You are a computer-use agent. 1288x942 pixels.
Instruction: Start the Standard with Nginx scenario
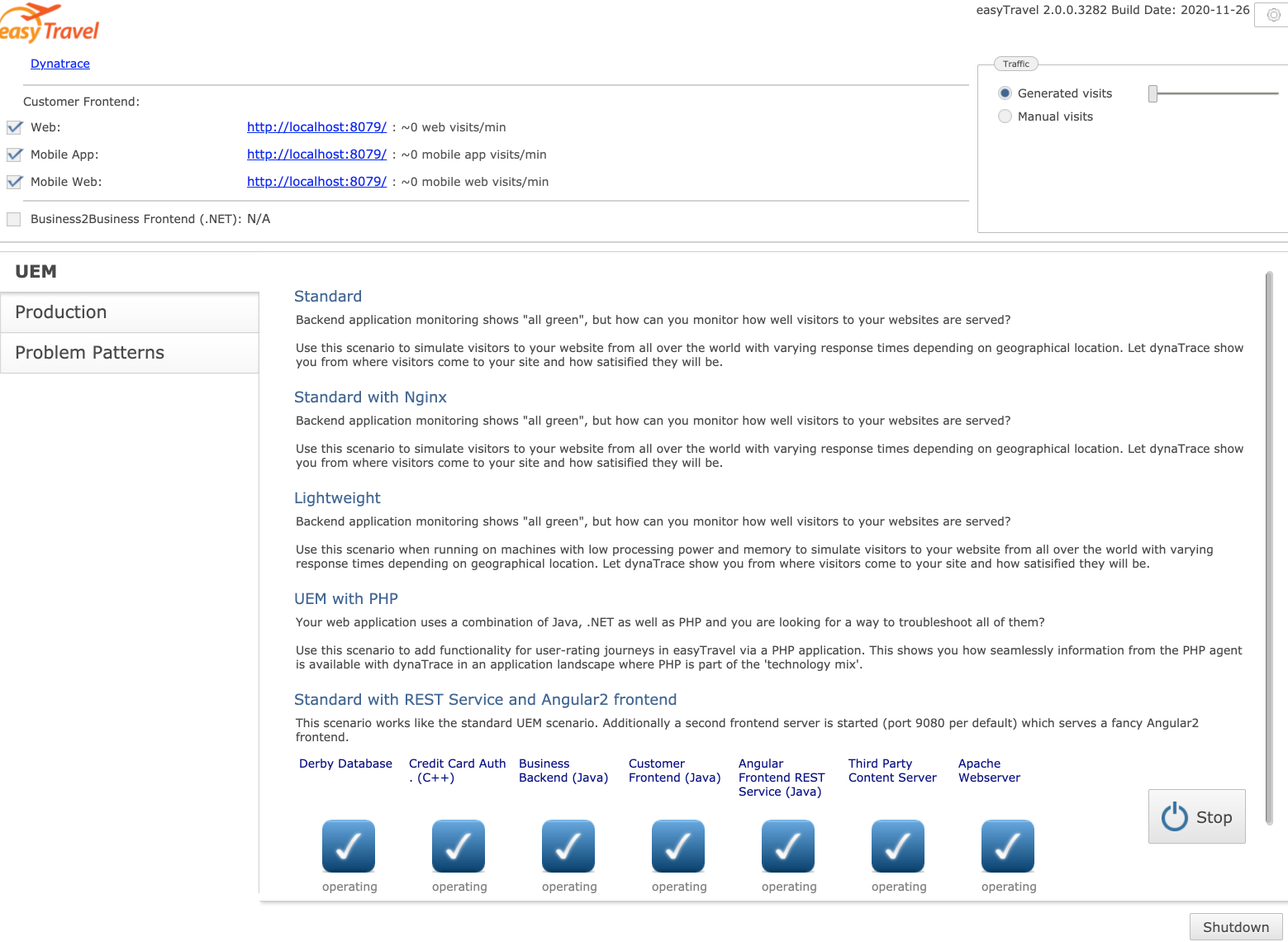[370, 397]
